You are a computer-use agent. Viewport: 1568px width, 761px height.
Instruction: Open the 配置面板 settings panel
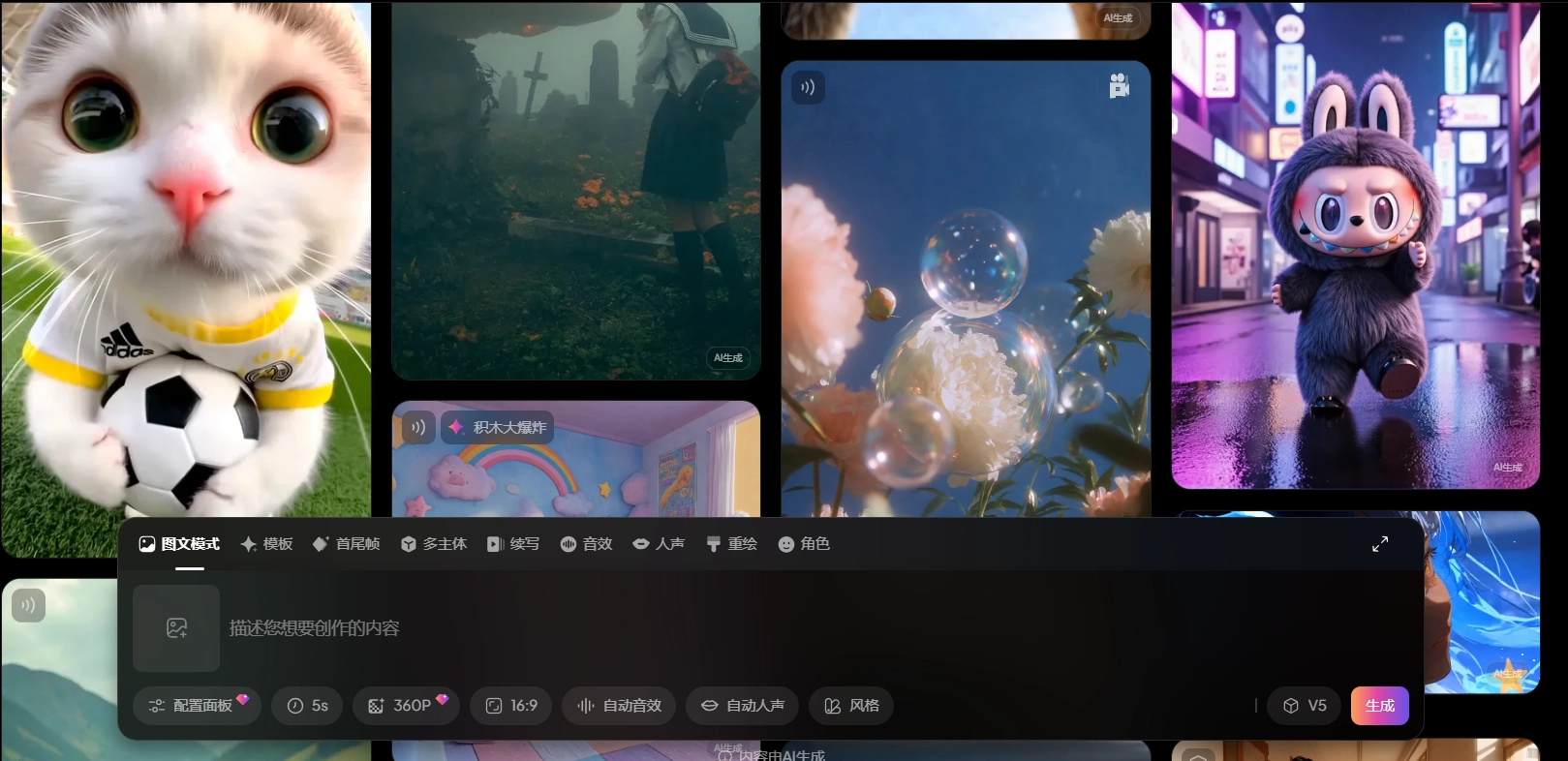click(x=197, y=706)
